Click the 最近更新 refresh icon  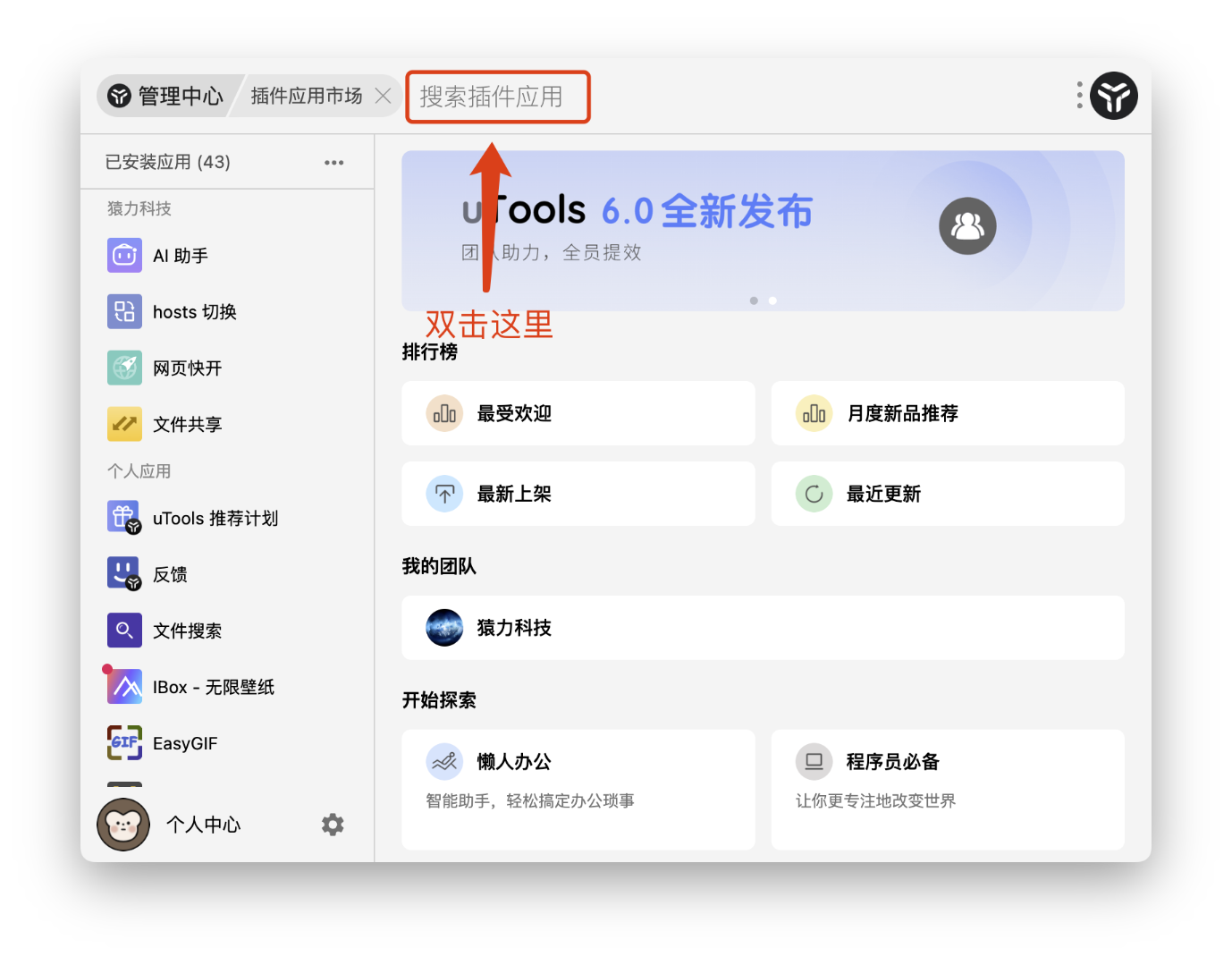[x=814, y=494]
